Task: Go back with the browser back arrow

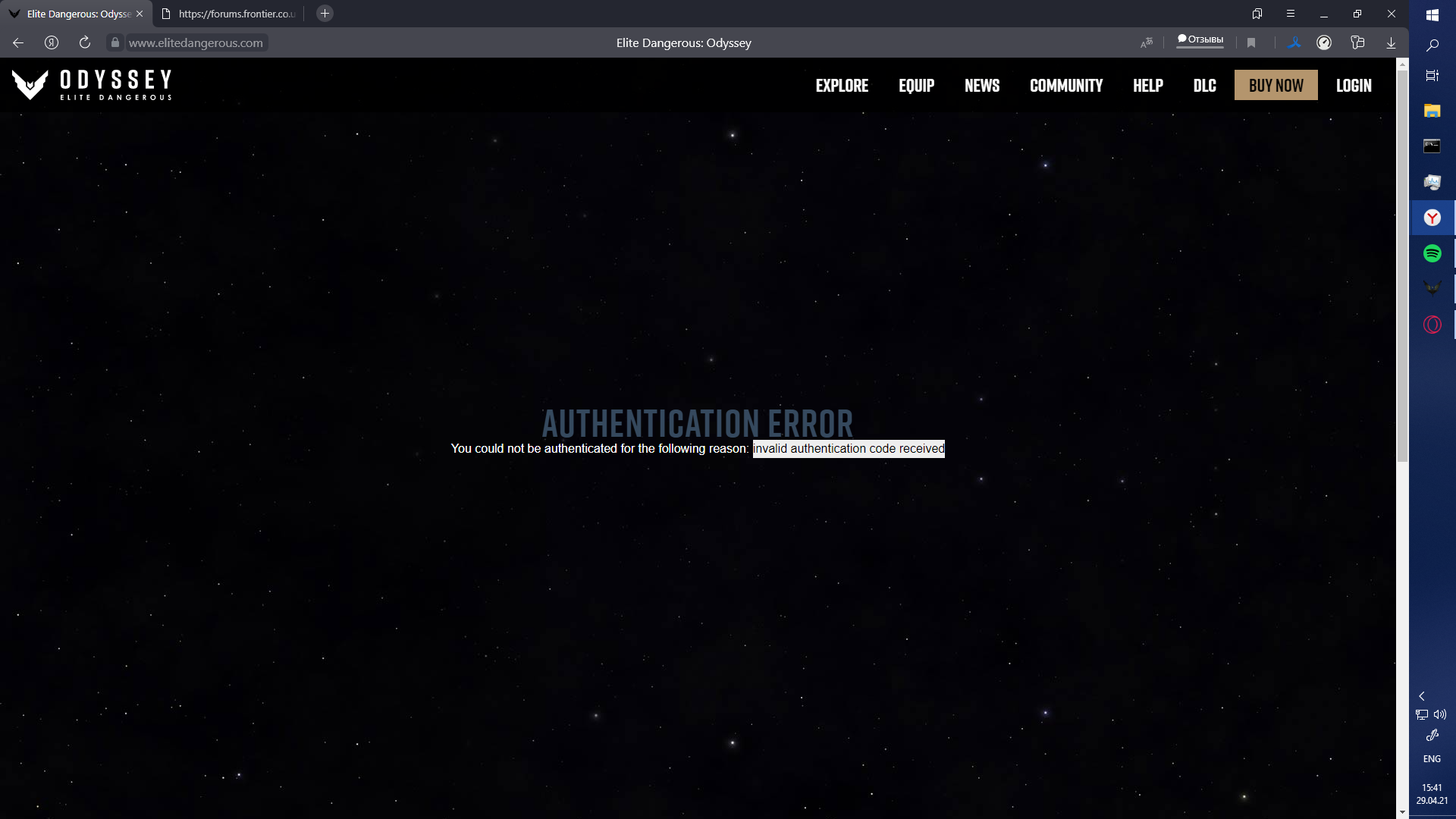Action: coord(18,42)
